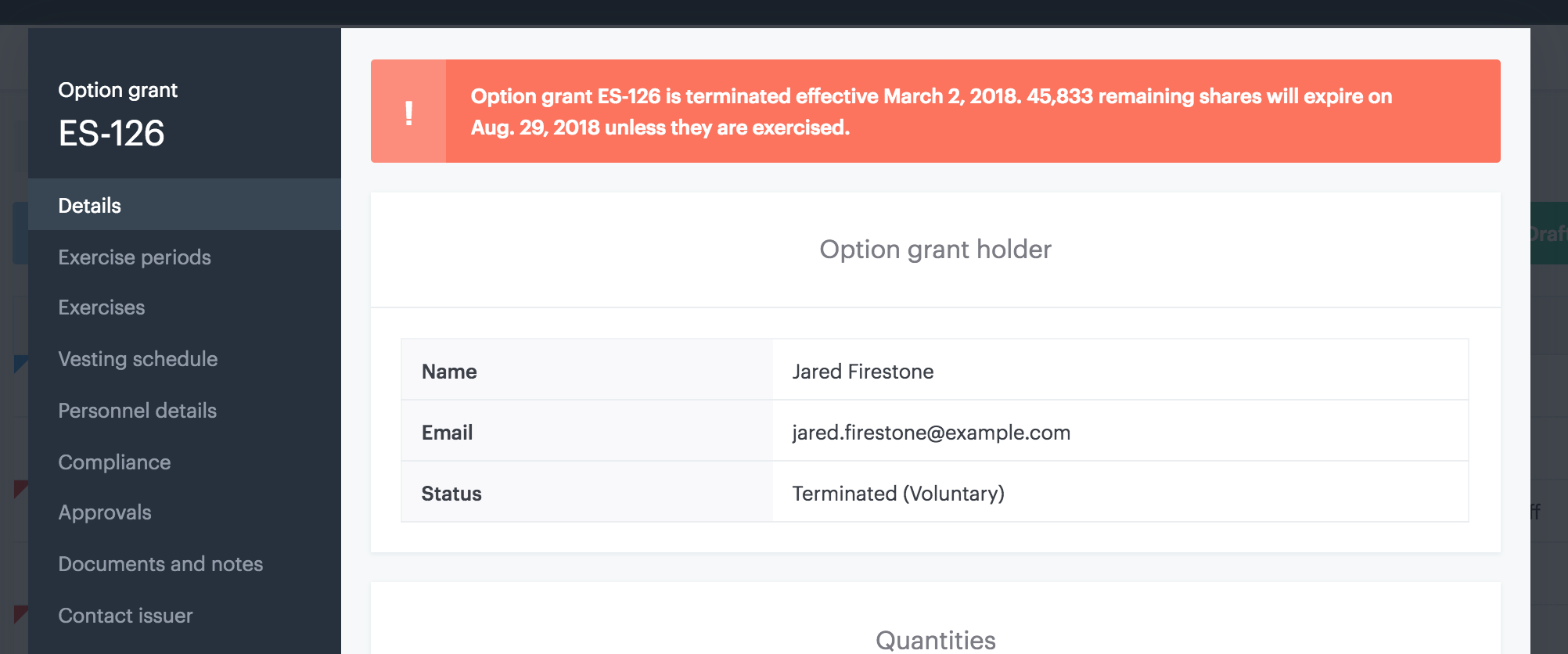Click the ES-126 grant title
The image size is (1568, 654).
click(x=111, y=134)
